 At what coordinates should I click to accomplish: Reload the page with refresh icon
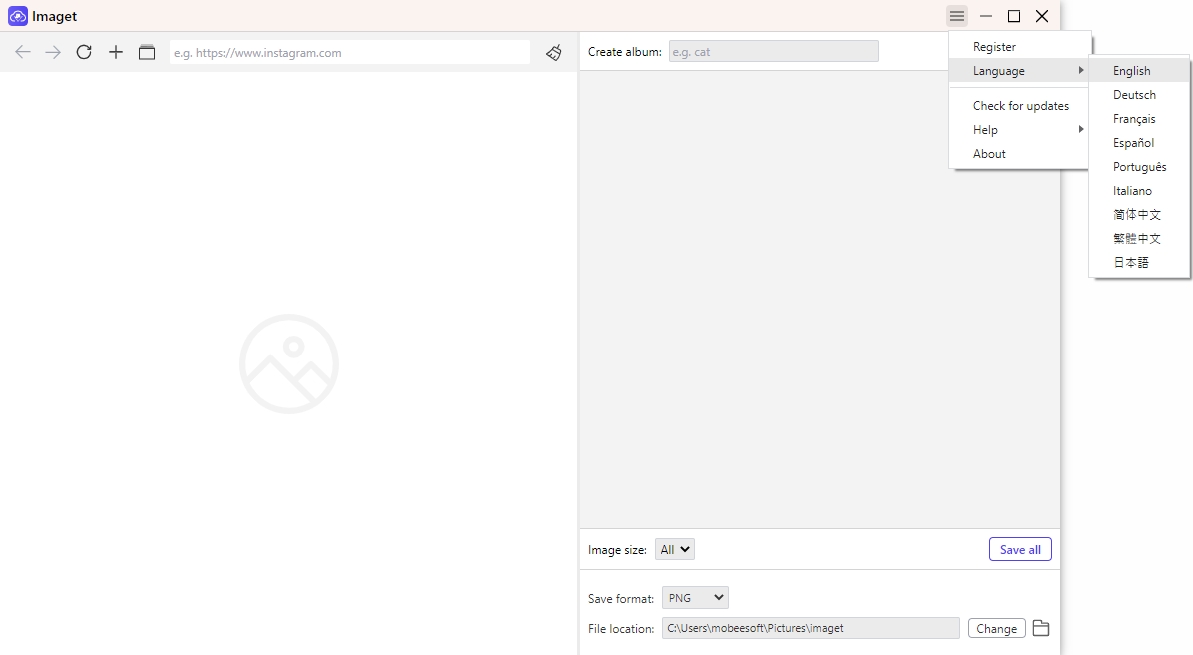pyautogui.click(x=84, y=52)
